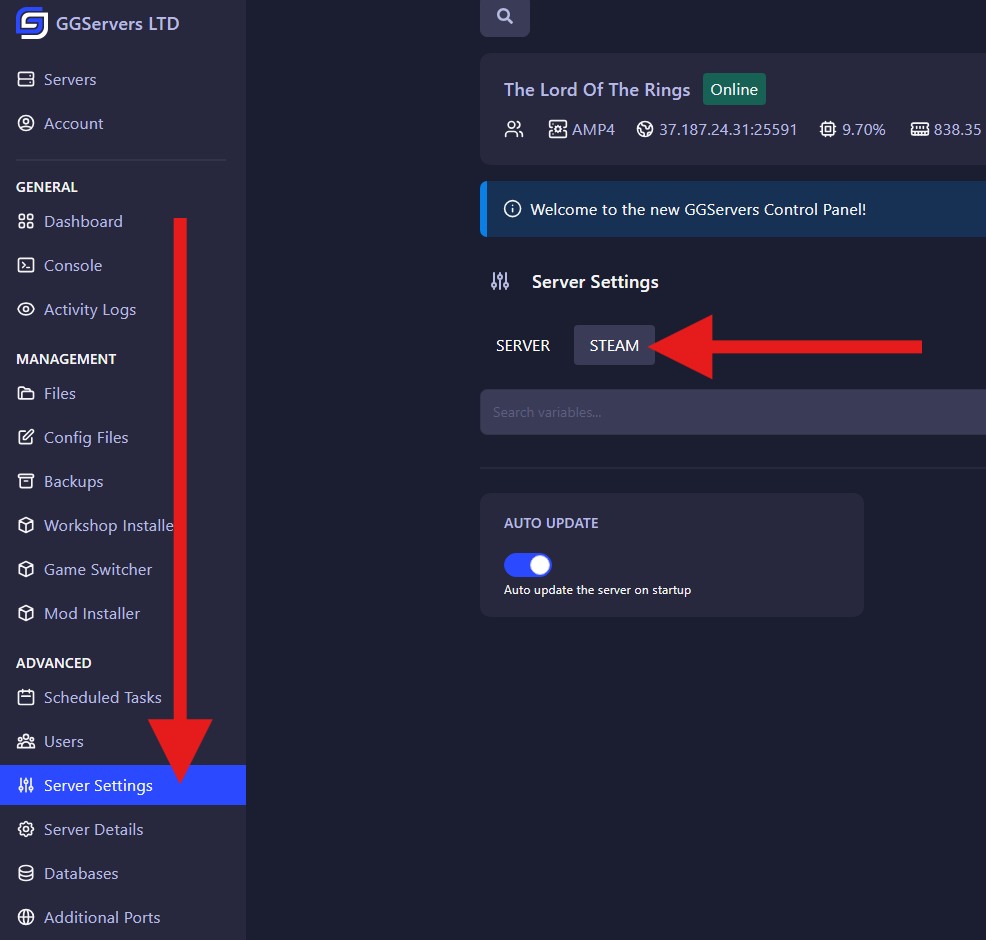Screen dimensions: 986x940
Task: Open Console via its terminal icon
Action: 26,266
